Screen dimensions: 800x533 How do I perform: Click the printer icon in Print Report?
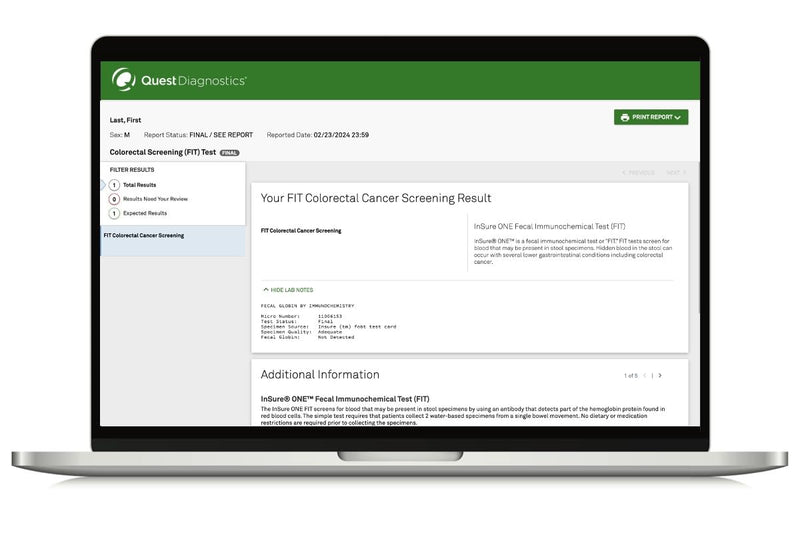[625, 117]
